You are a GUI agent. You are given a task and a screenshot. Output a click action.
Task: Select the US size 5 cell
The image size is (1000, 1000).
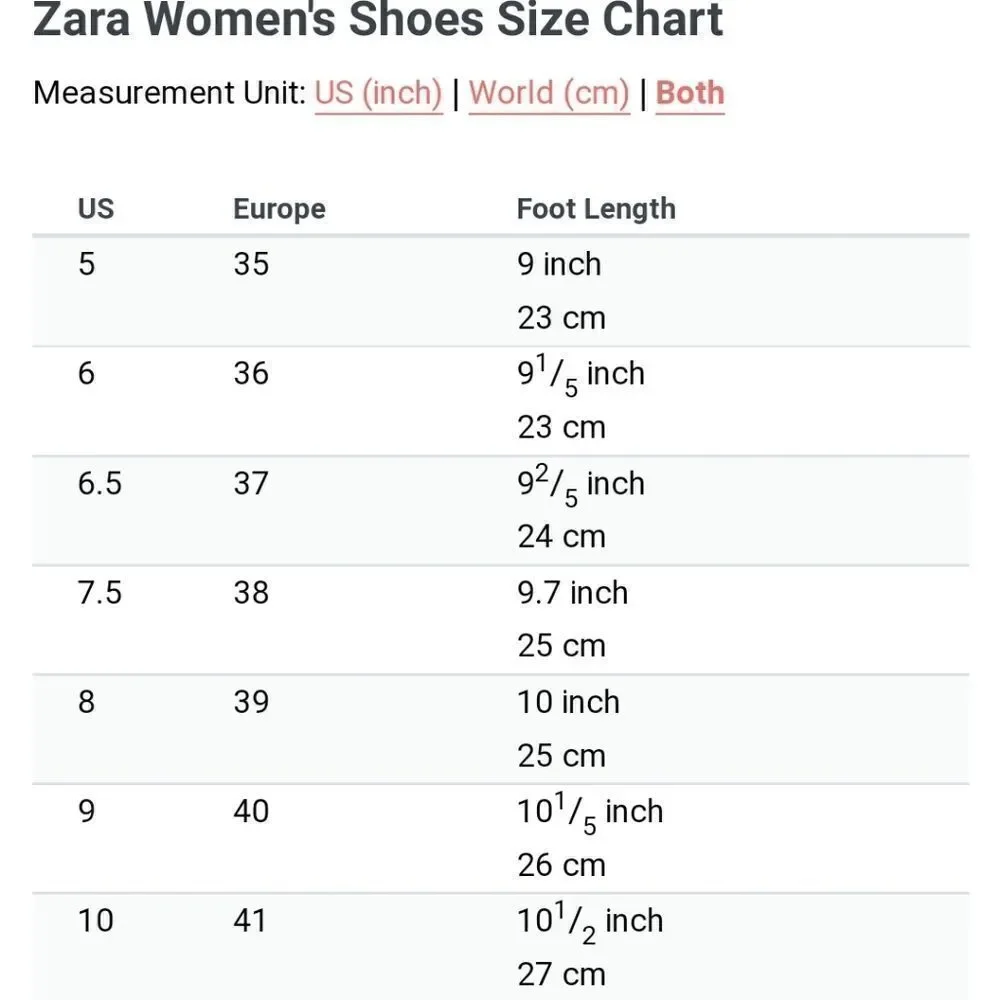87,264
